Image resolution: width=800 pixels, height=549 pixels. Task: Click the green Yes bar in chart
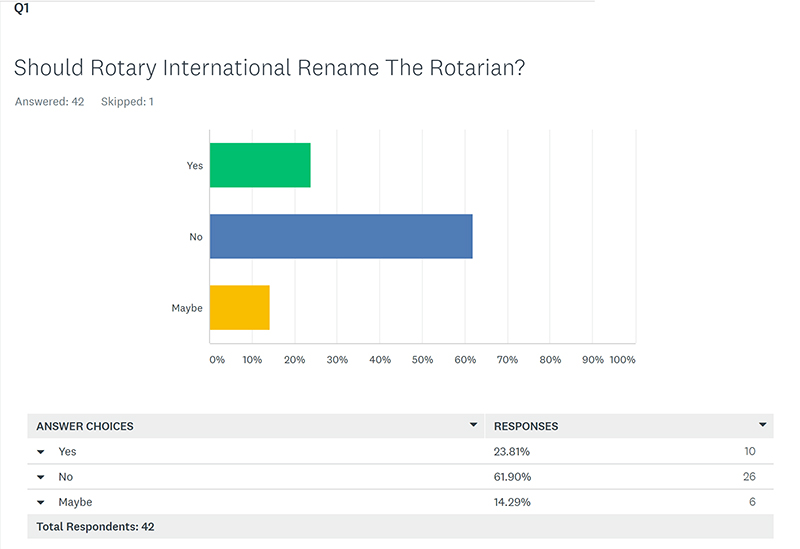(x=260, y=166)
